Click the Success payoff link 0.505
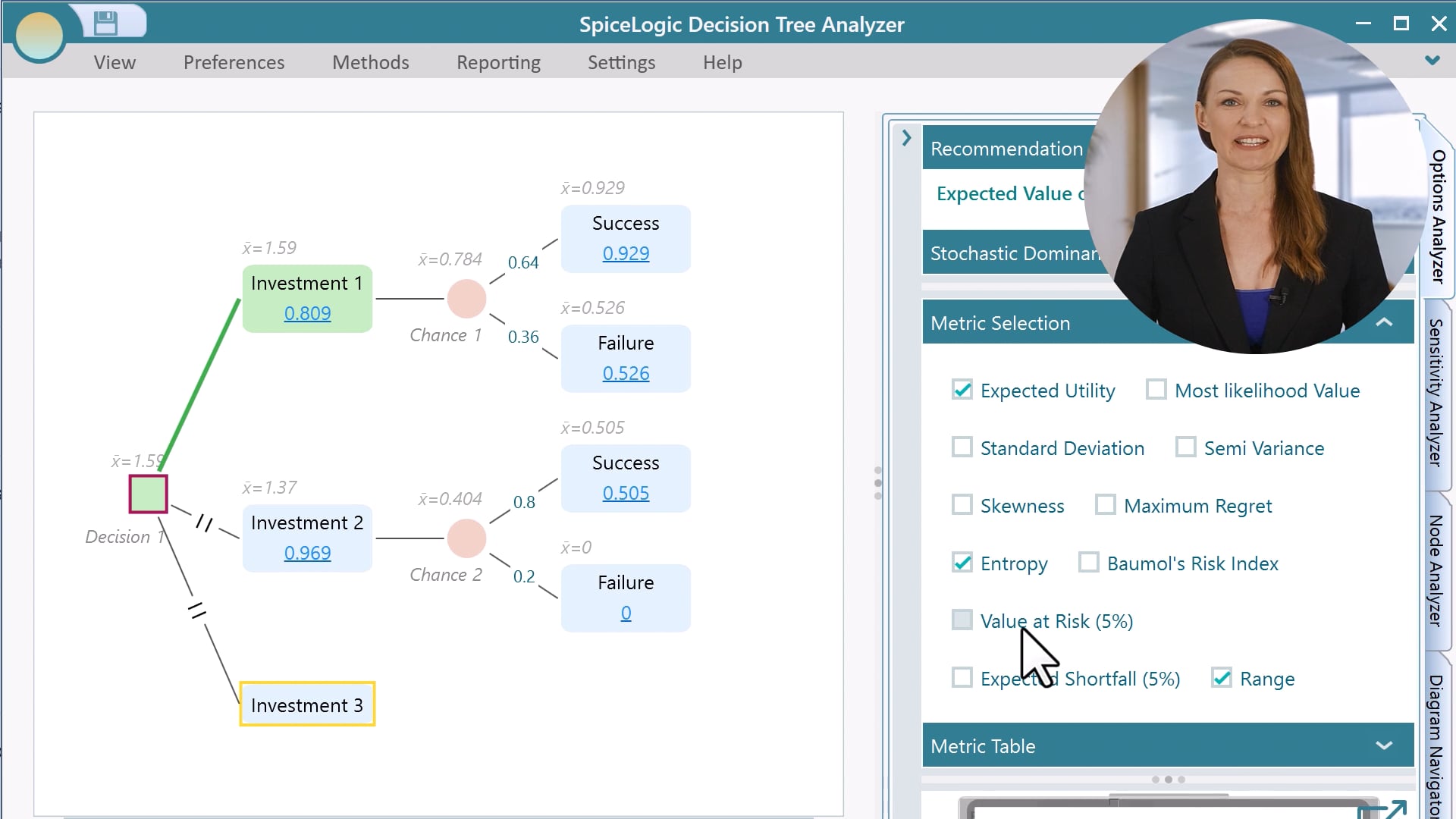1456x819 pixels. click(626, 493)
